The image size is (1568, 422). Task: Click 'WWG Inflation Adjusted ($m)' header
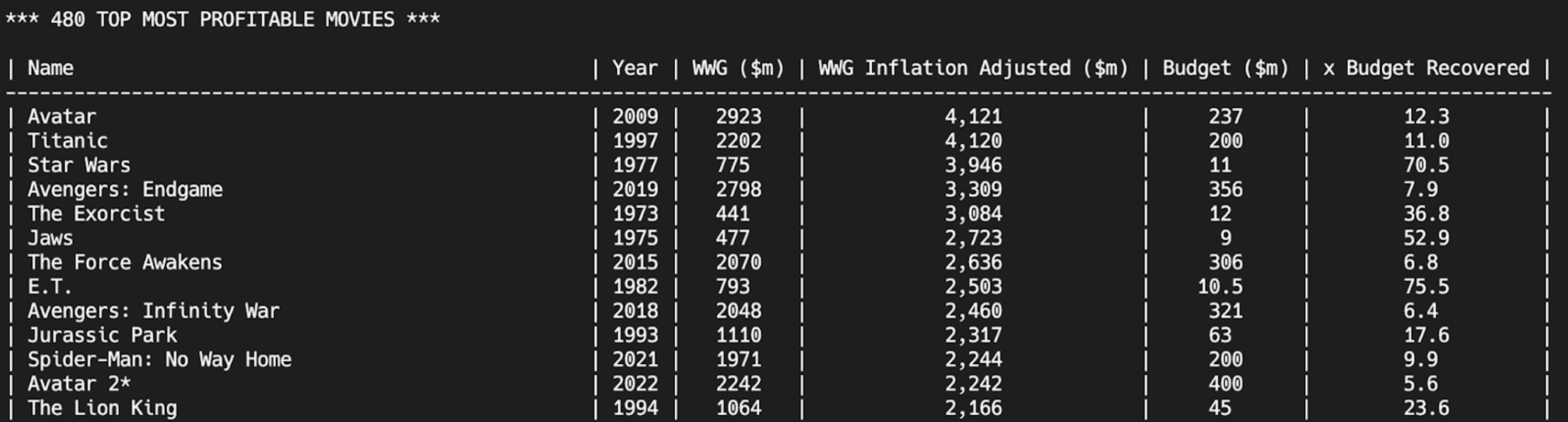(972, 68)
